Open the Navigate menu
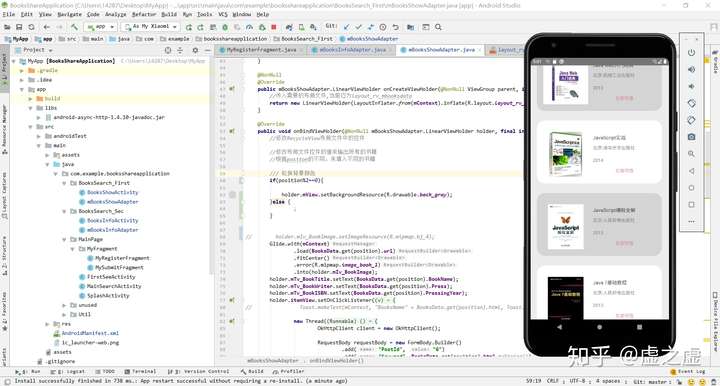Image resolution: width=720 pixels, height=386 pixels. [69, 15]
